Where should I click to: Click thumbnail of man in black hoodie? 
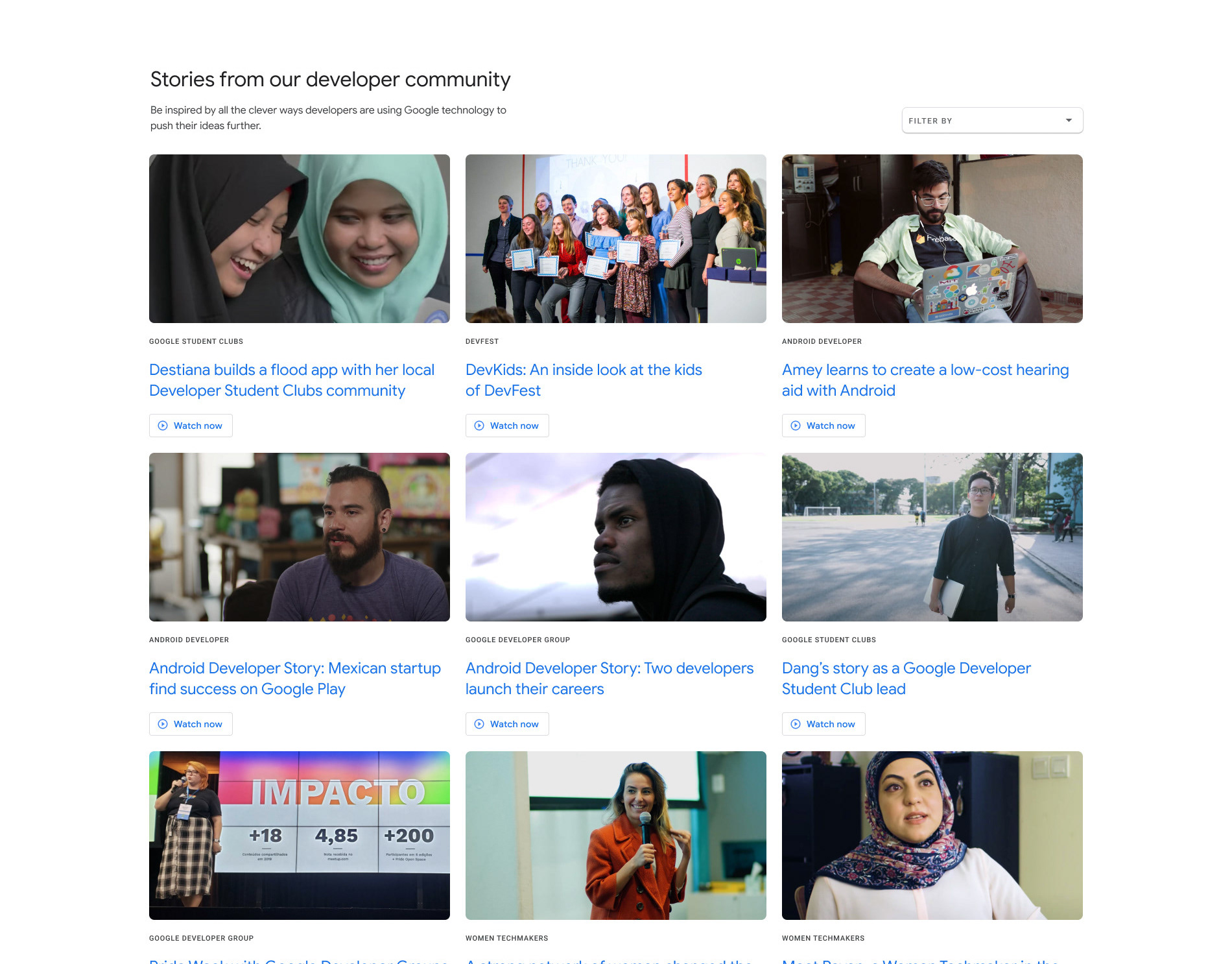(x=616, y=537)
